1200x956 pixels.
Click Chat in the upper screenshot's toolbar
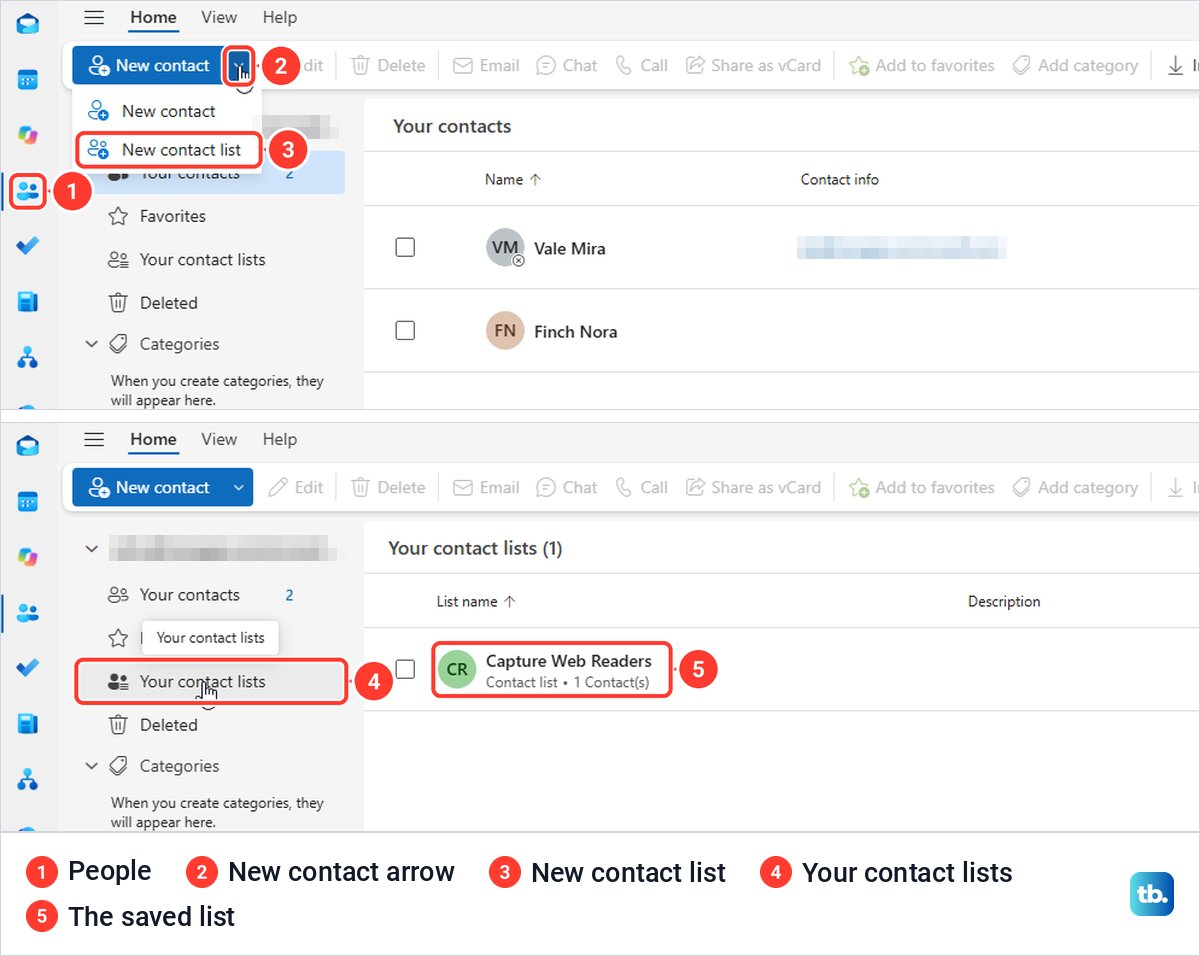(x=567, y=65)
